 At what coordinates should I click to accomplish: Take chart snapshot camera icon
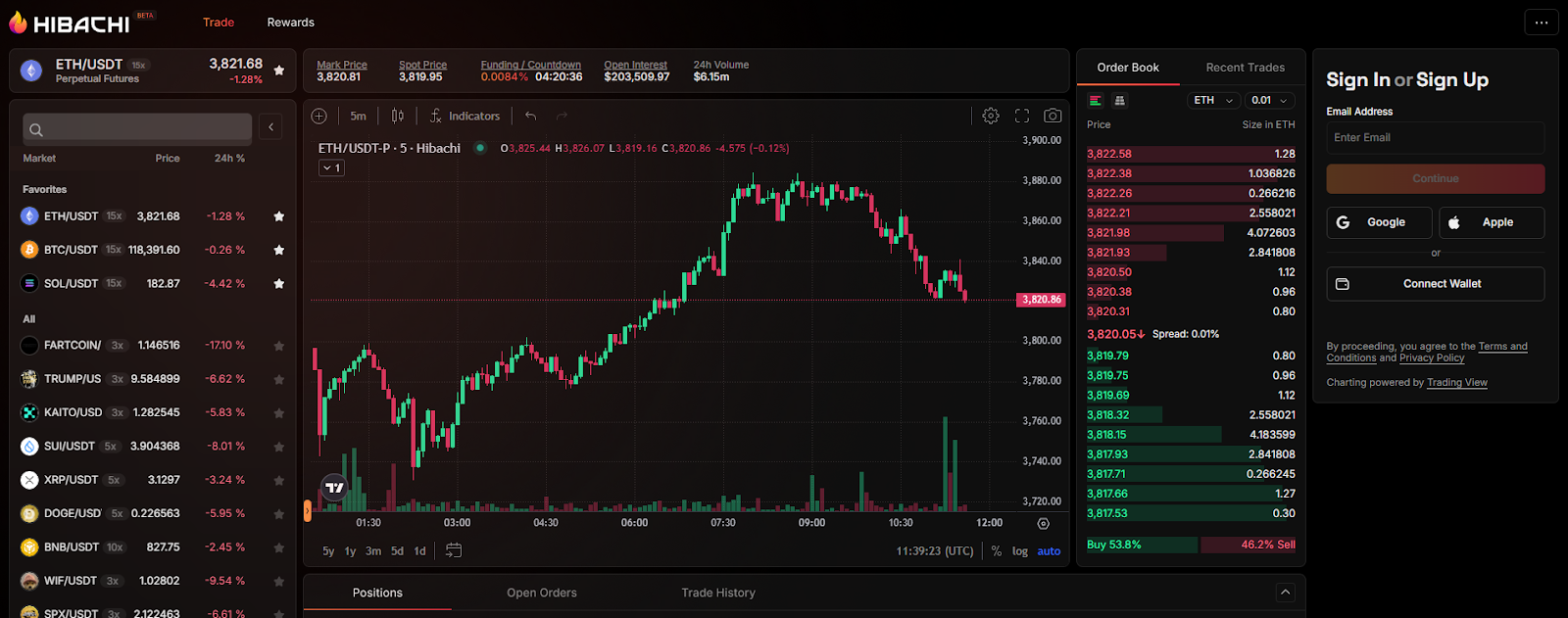[1053, 116]
